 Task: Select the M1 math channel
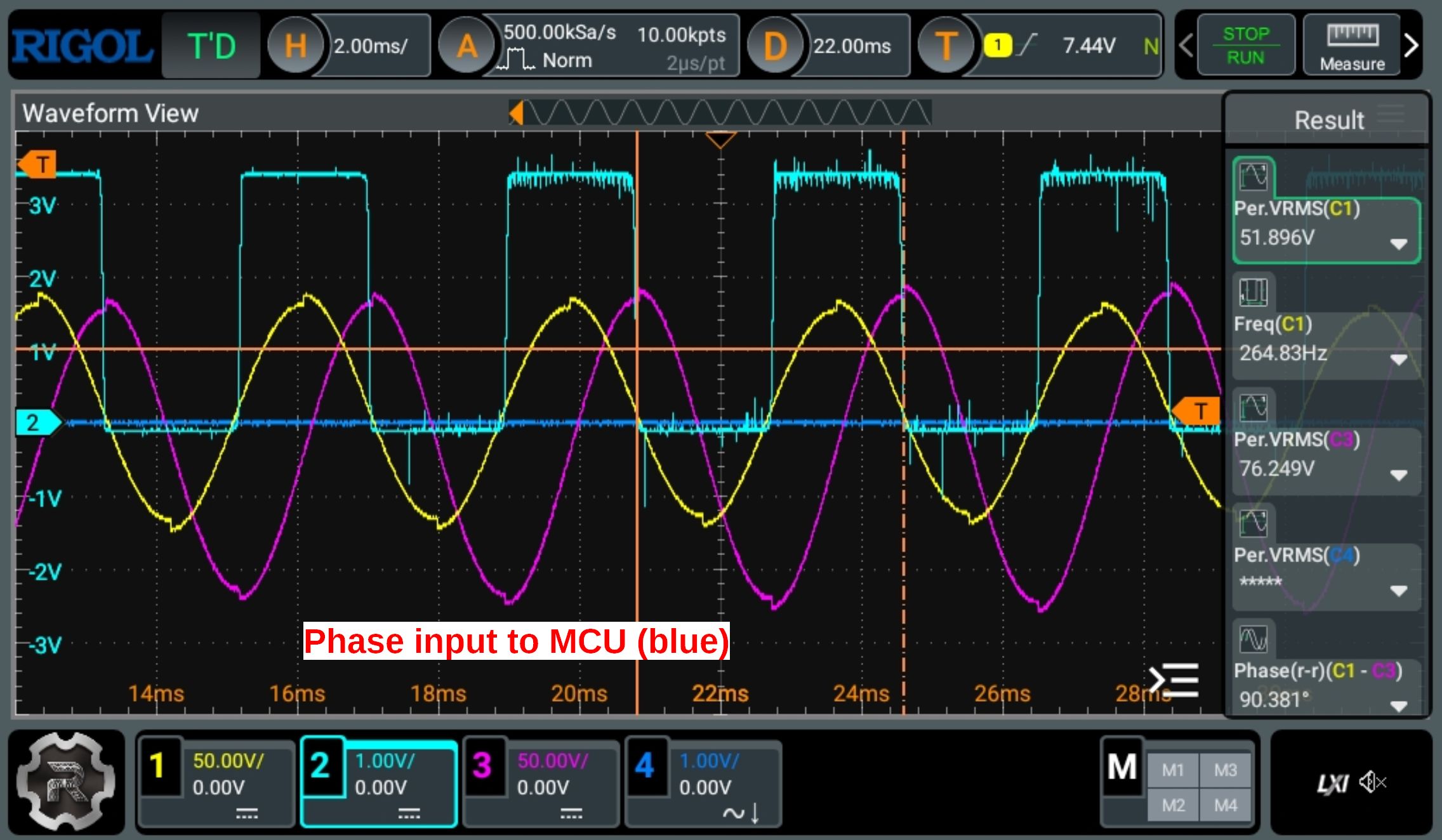point(1173,770)
